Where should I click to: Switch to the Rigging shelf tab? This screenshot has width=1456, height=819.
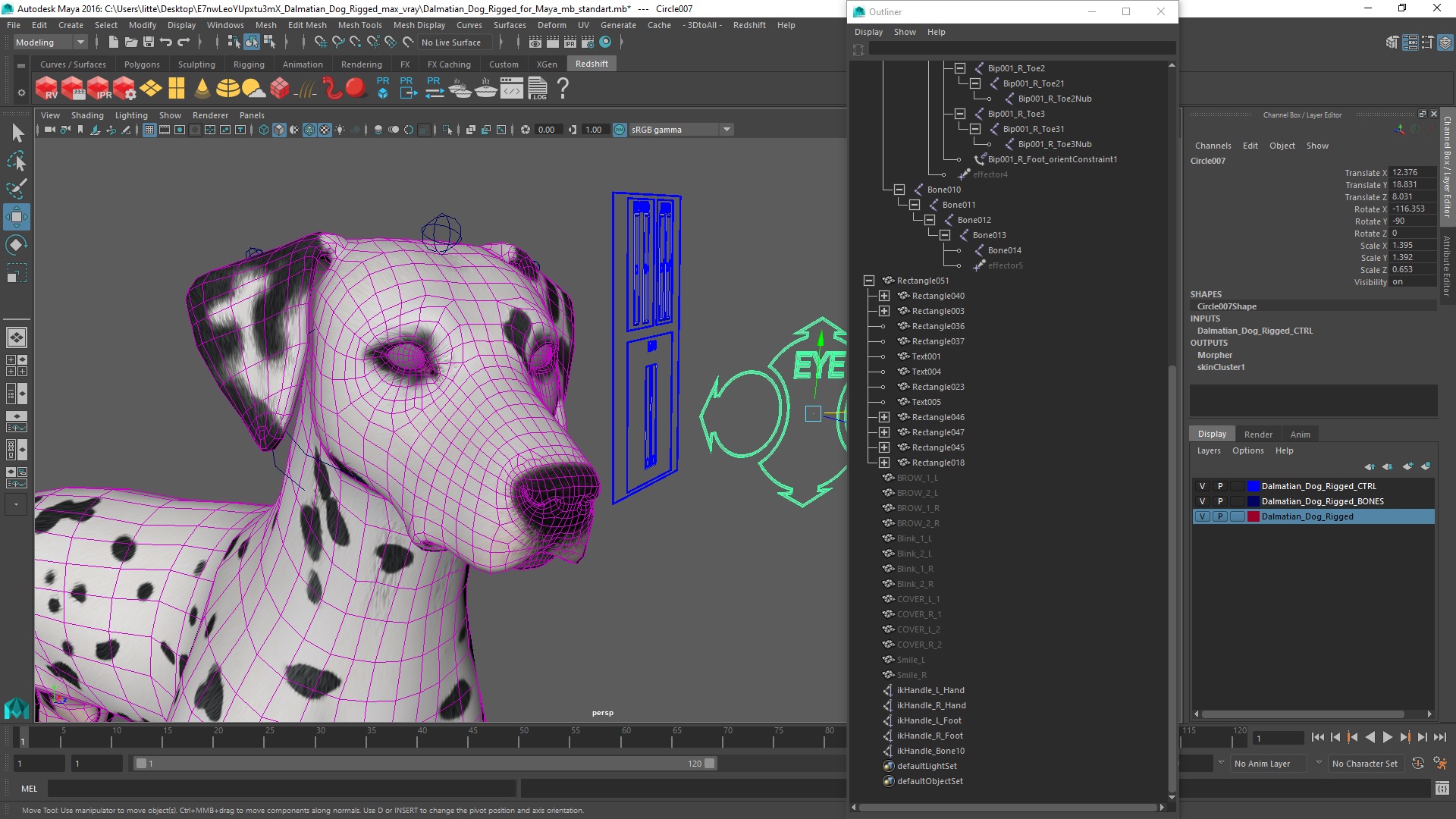pyautogui.click(x=249, y=64)
